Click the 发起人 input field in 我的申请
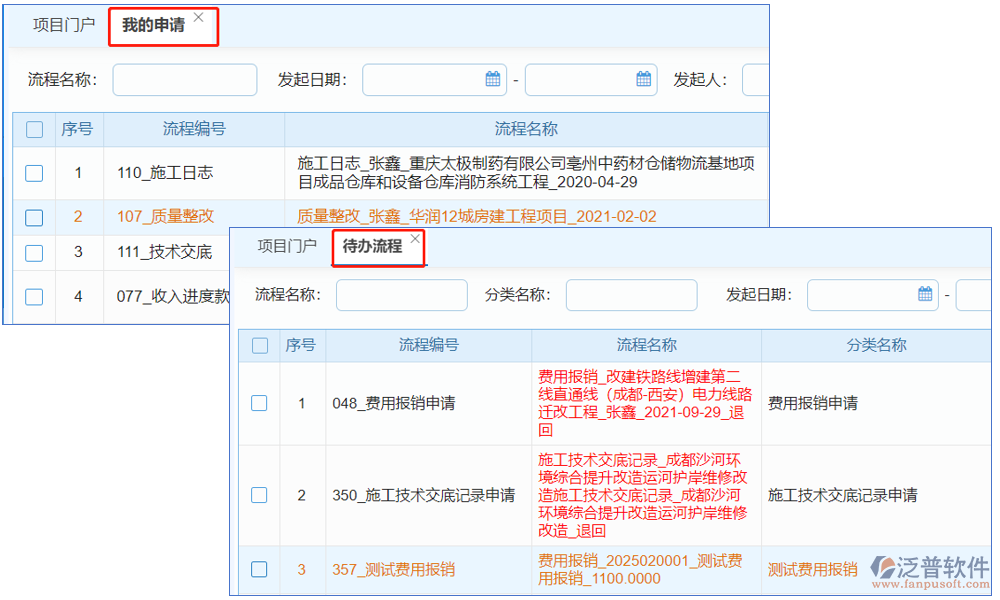 (x=757, y=79)
